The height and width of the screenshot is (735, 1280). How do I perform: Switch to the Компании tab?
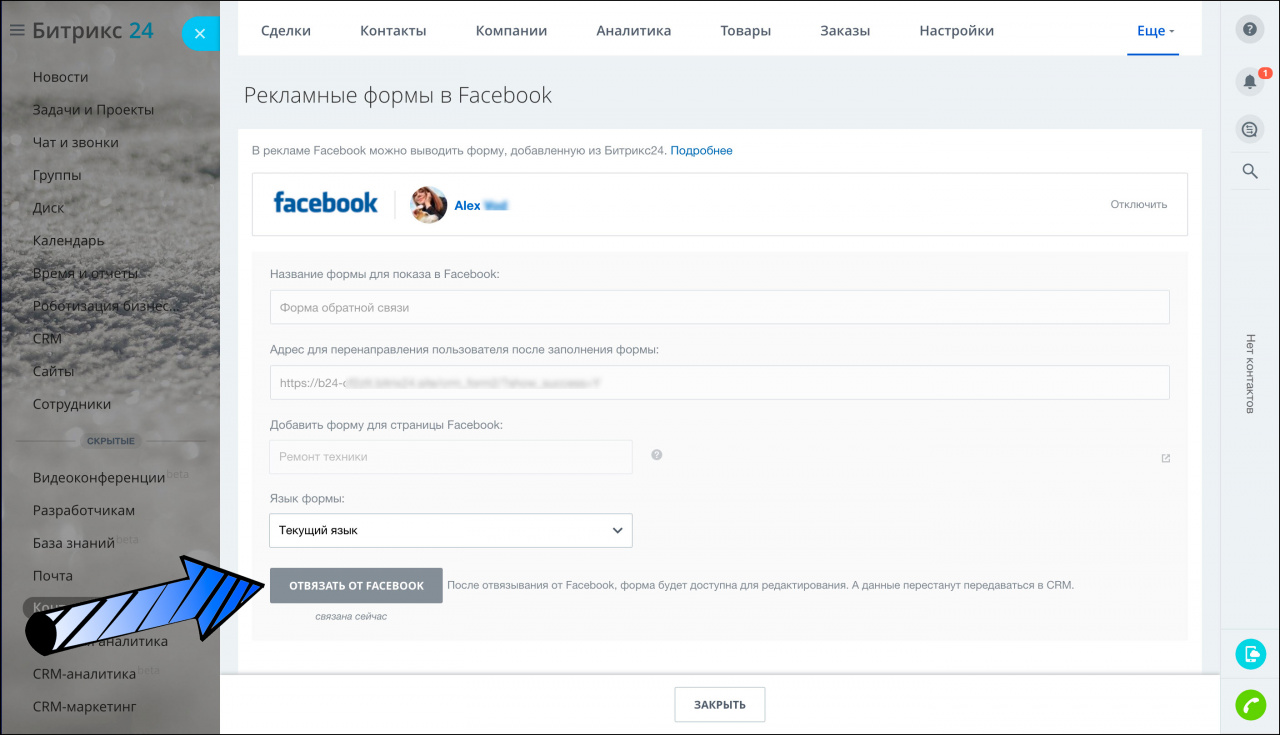511,31
